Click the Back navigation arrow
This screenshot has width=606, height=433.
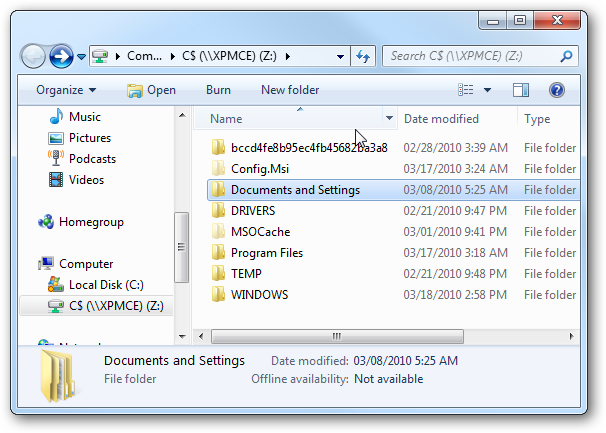point(33,56)
